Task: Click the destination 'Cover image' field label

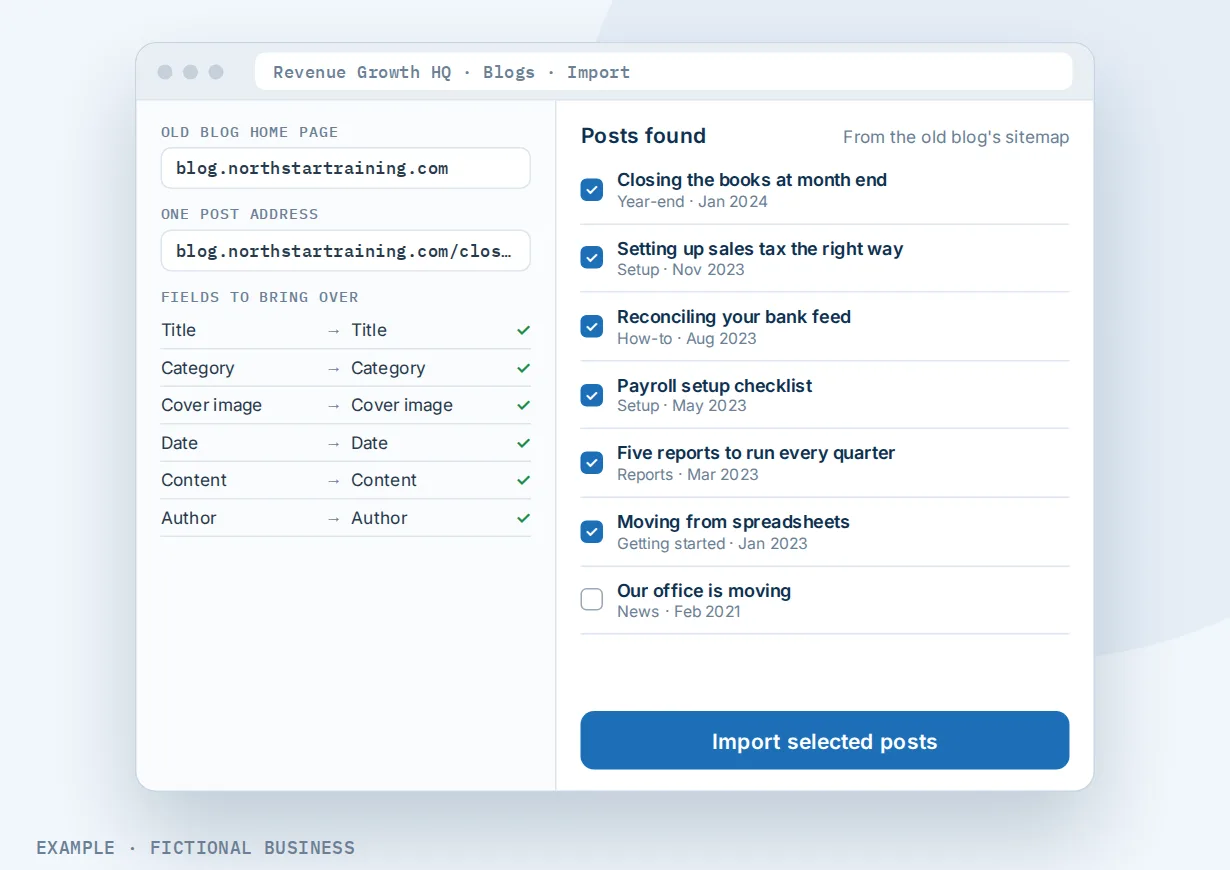Action: pos(402,405)
